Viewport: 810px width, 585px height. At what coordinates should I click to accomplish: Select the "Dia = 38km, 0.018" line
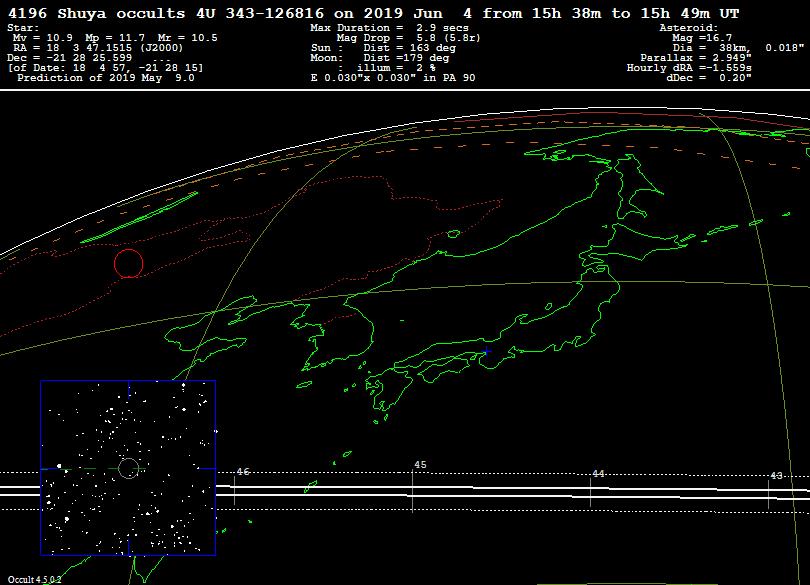(x=738, y=48)
